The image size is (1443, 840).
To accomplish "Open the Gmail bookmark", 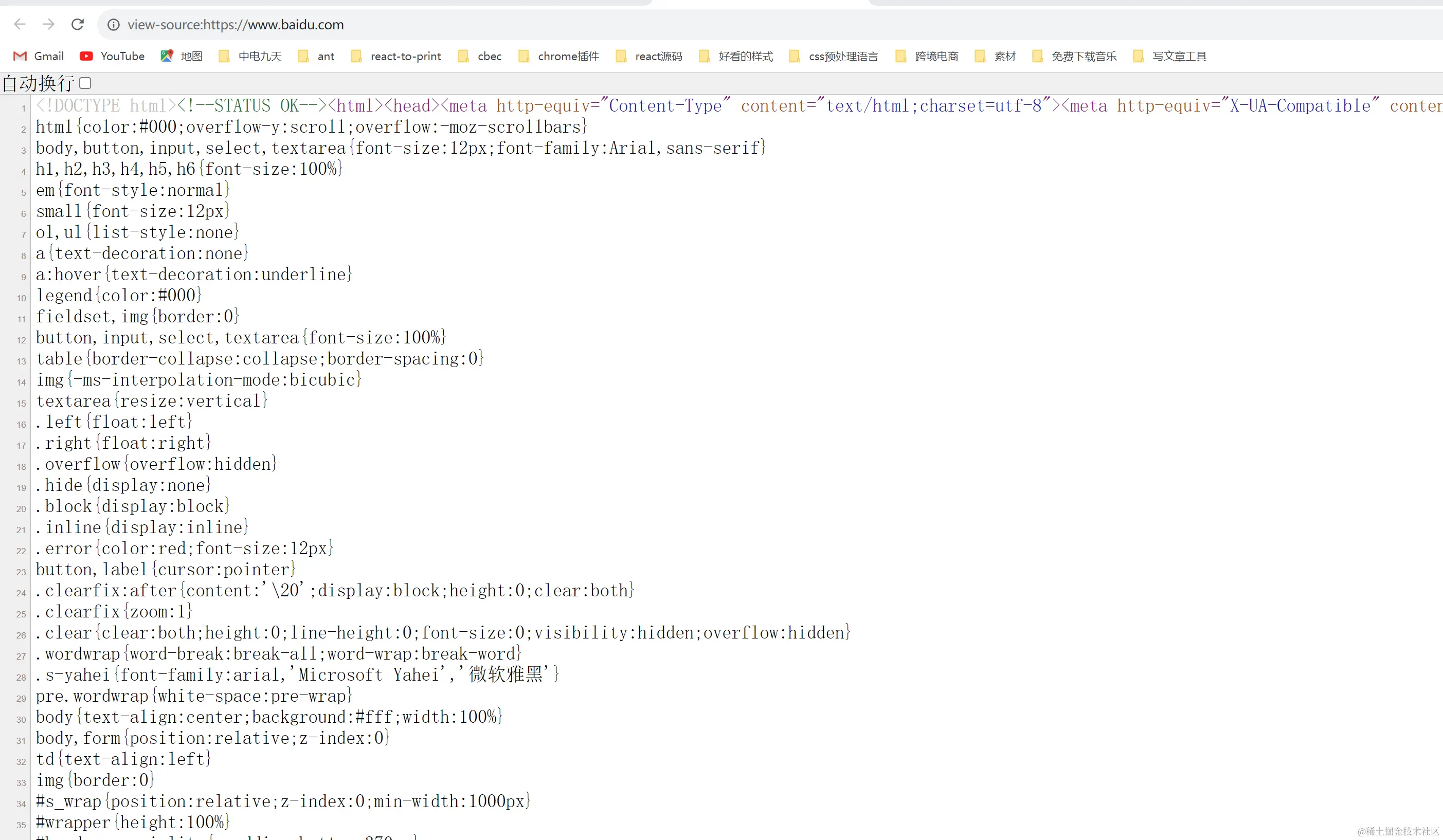I will tap(39, 56).
